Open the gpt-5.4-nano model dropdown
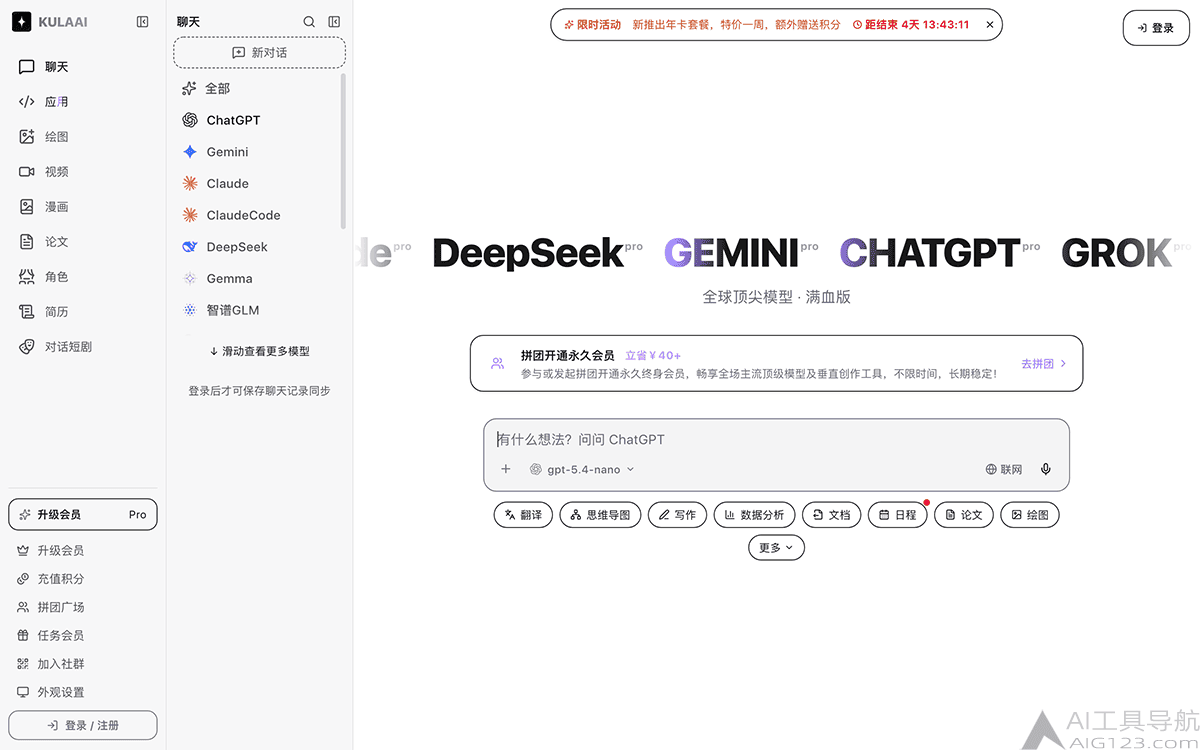The width and height of the screenshot is (1200, 750). [582, 469]
